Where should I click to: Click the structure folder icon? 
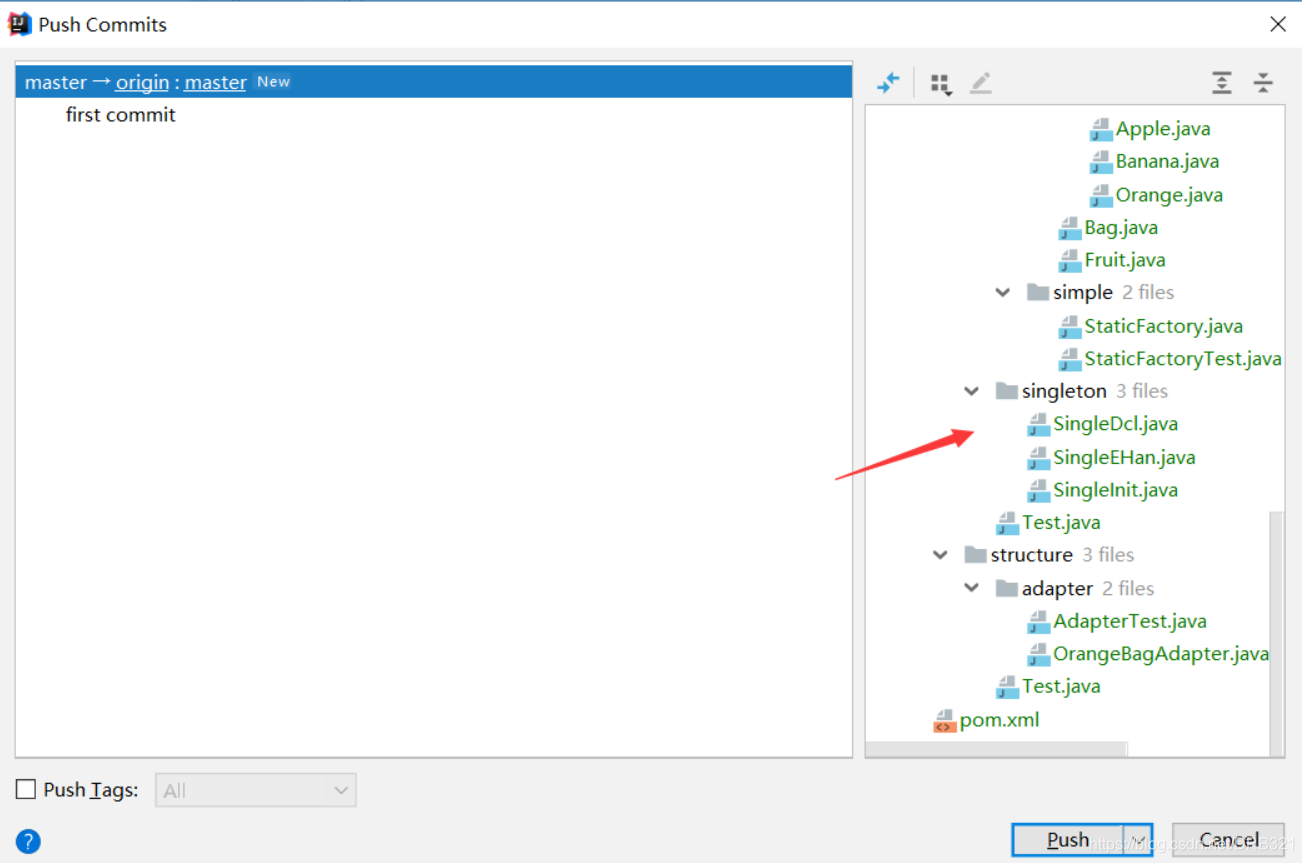pyautogui.click(x=976, y=555)
